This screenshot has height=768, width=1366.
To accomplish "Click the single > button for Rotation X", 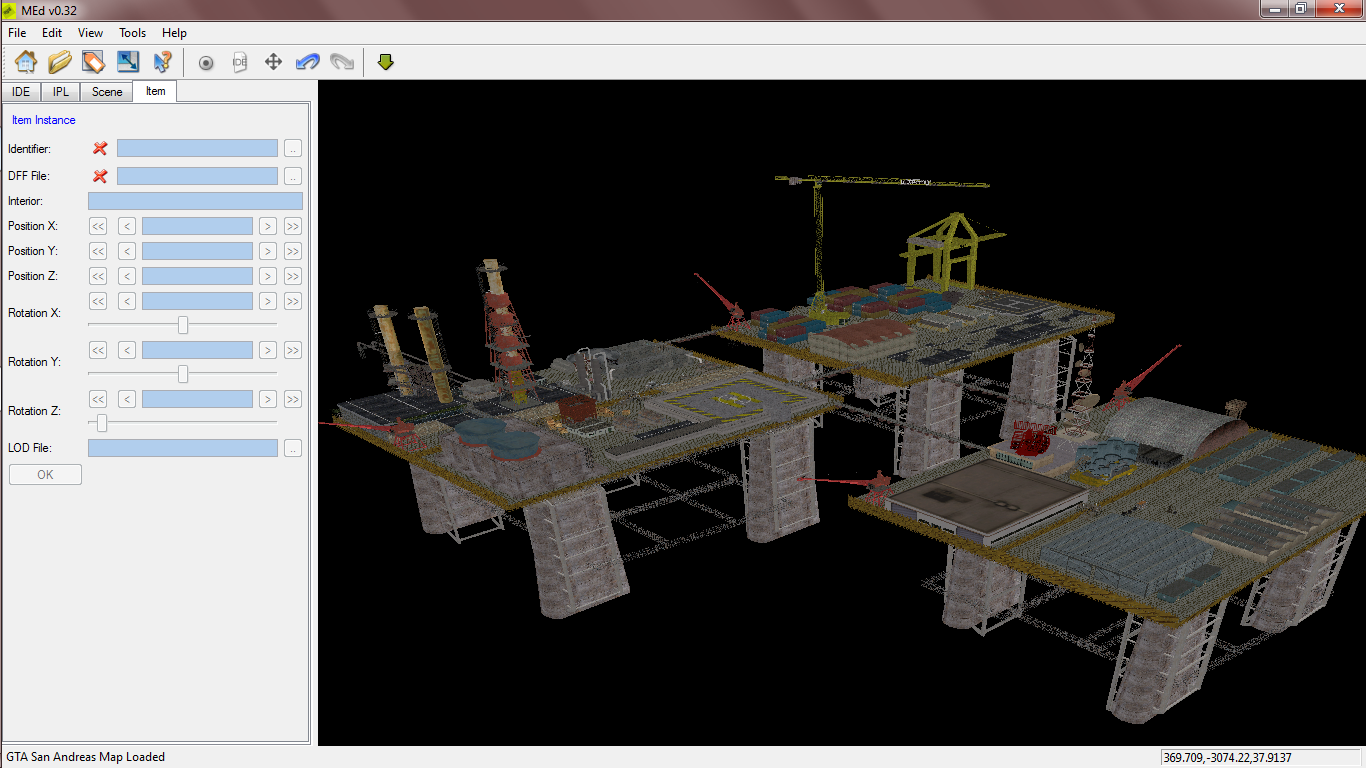I will 268,301.
